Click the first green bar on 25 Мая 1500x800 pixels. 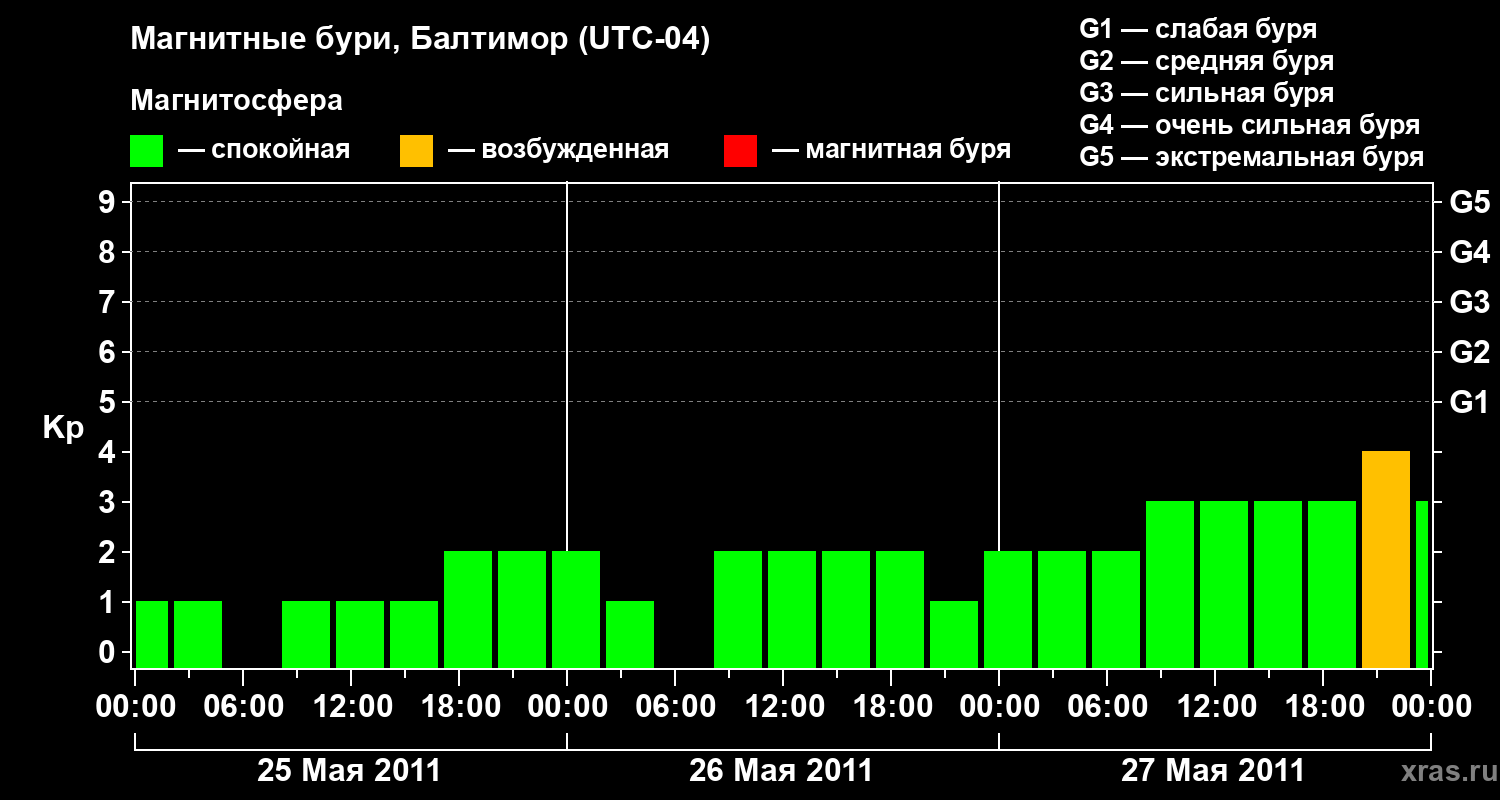(152, 634)
